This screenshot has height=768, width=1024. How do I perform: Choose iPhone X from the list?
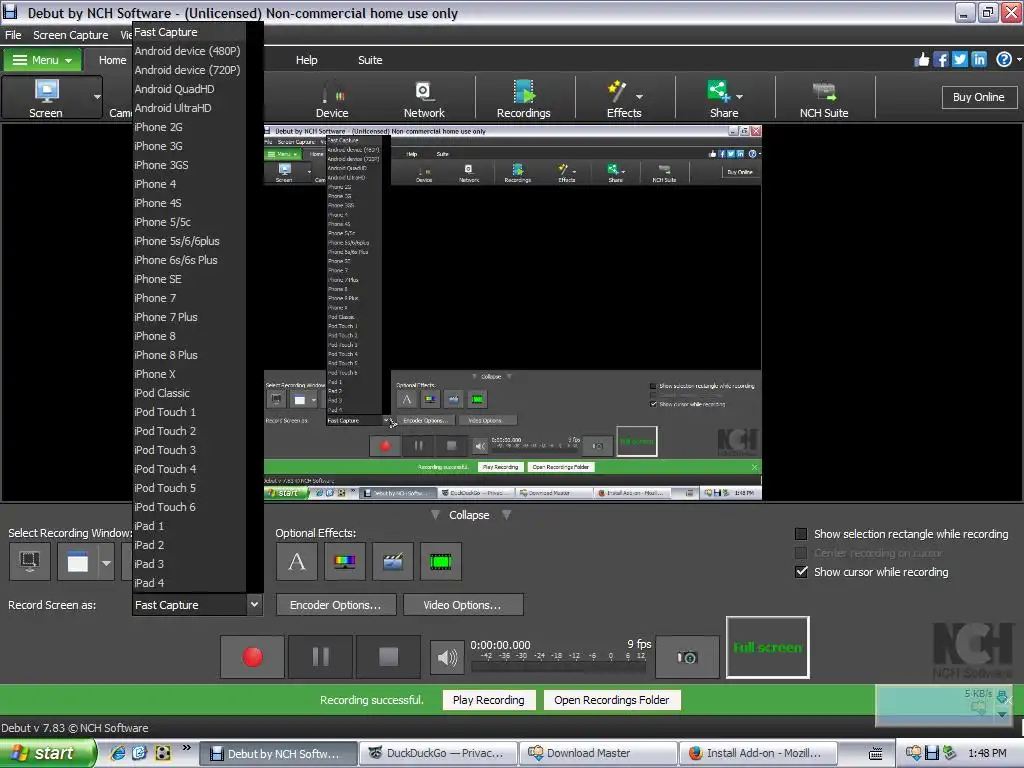[x=189, y=374]
